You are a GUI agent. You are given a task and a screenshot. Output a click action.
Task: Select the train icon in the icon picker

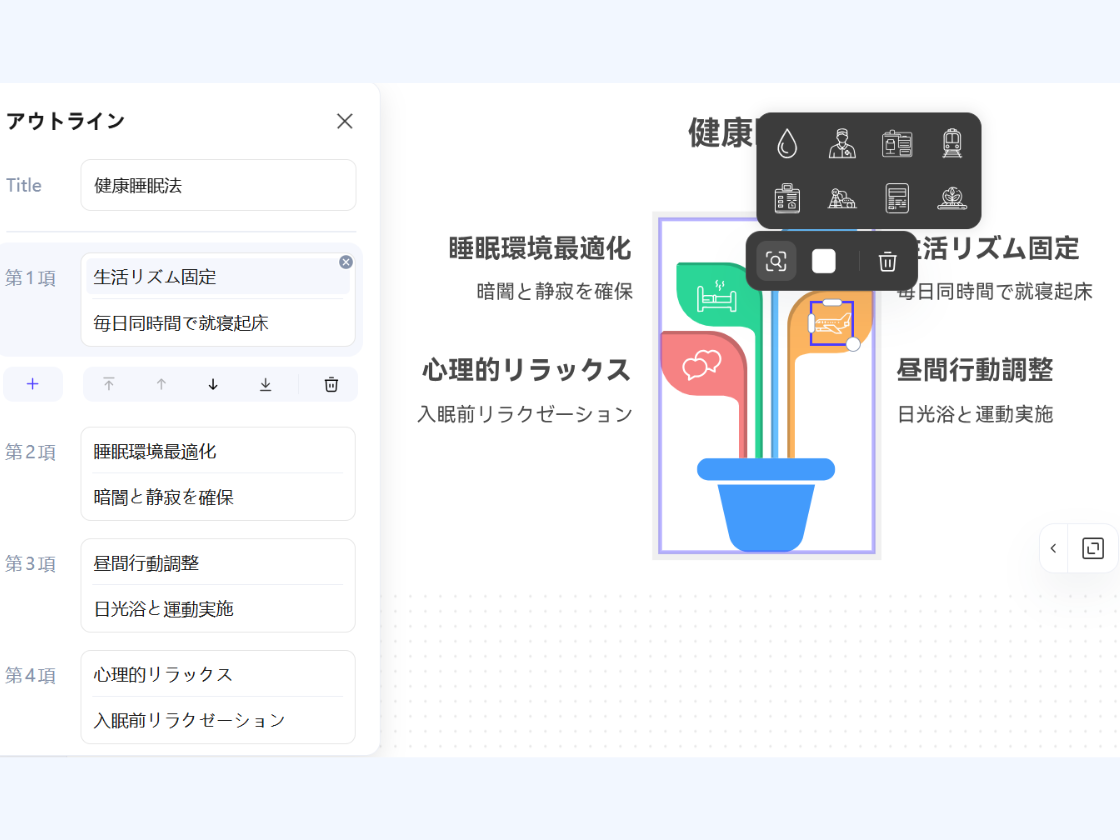click(x=951, y=143)
